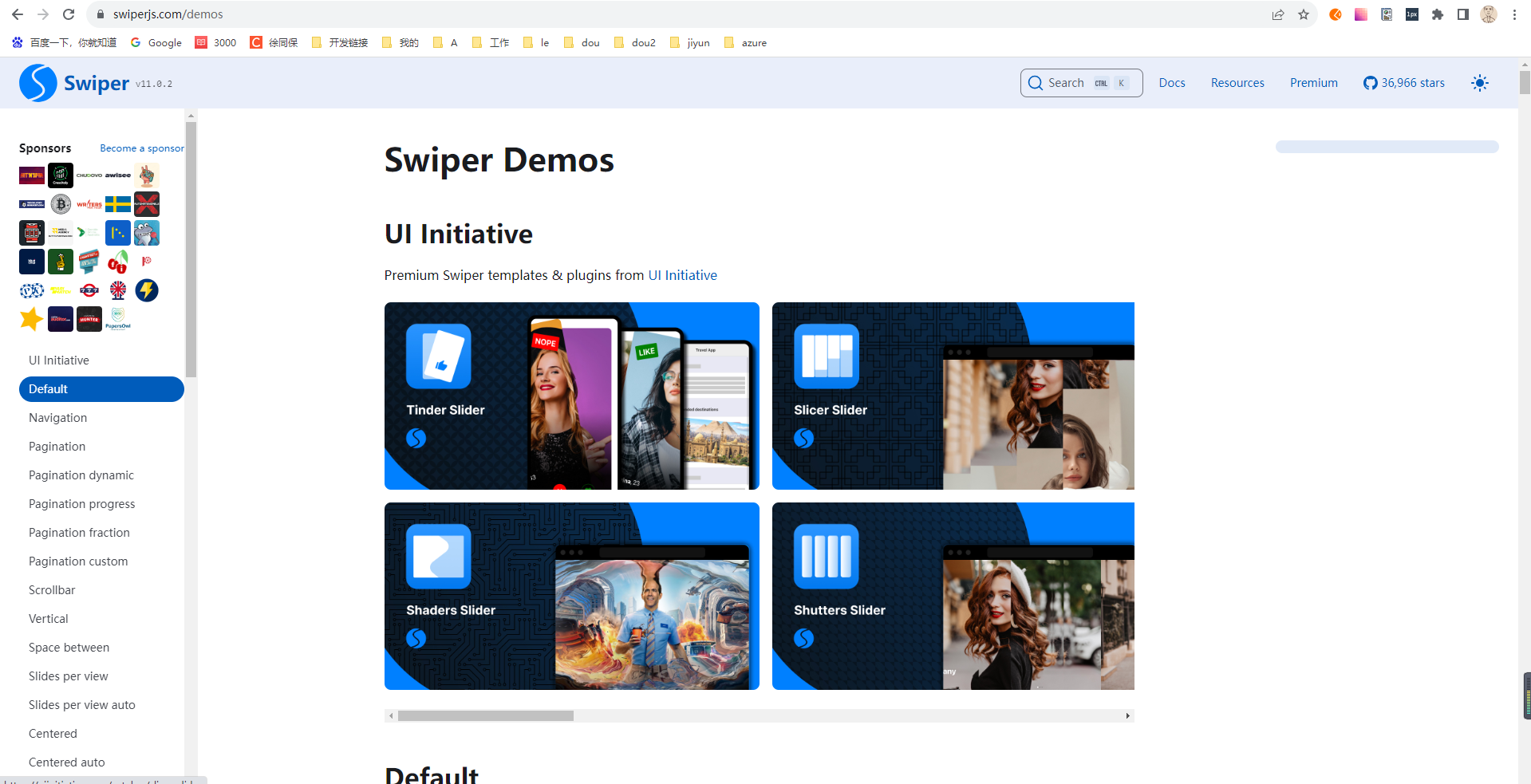Viewport: 1531px width, 784px height.
Task: Select the Default sidebar item
Action: [x=101, y=389]
